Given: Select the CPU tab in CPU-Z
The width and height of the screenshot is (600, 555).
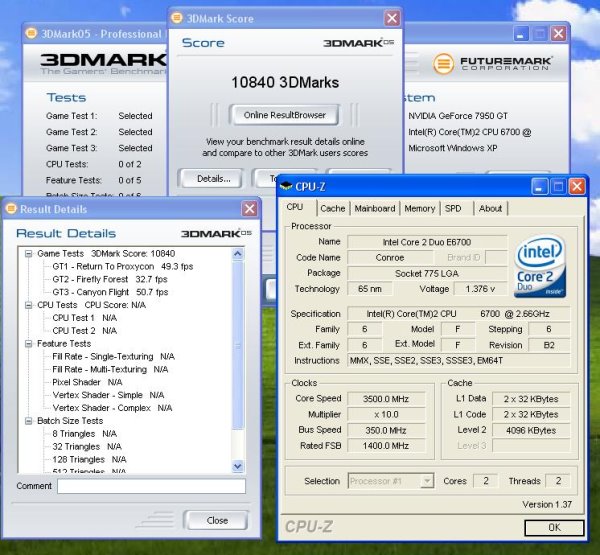Looking at the screenshot, I should [x=295, y=207].
